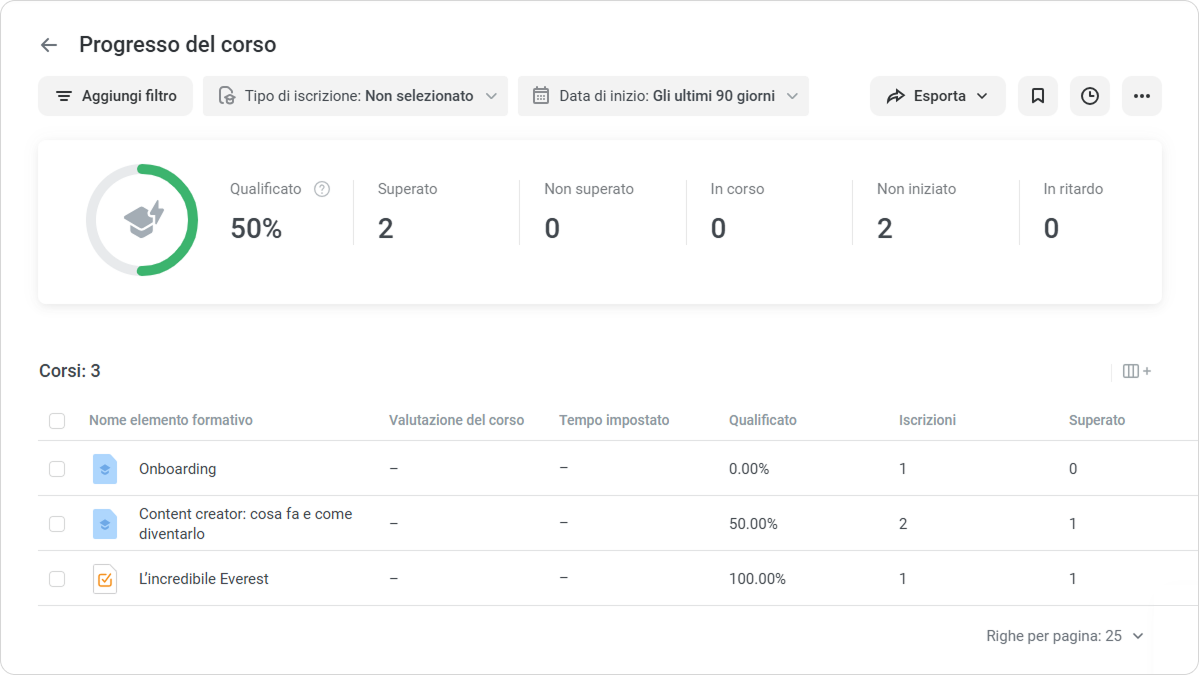Click the Aggiungi filtro button
The width and height of the screenshot is (1199, 675).
[x=116, y=96]
